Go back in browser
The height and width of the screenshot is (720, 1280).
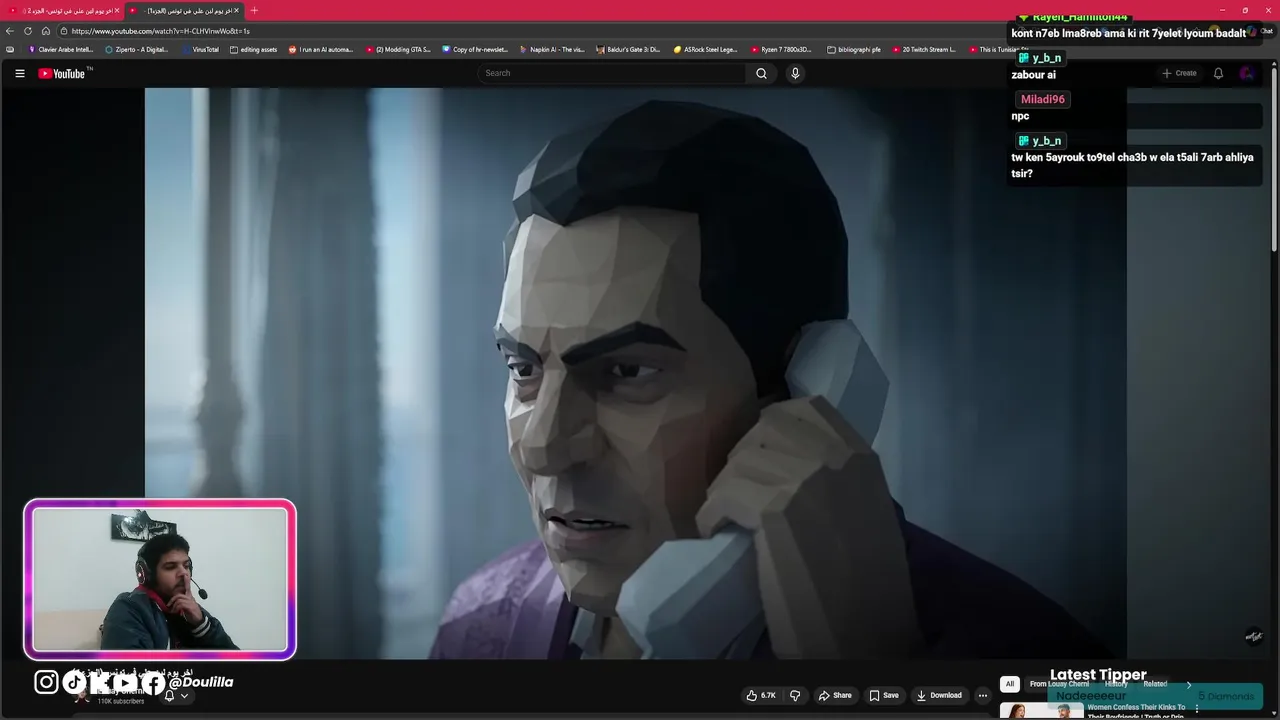tap(10, 31)
